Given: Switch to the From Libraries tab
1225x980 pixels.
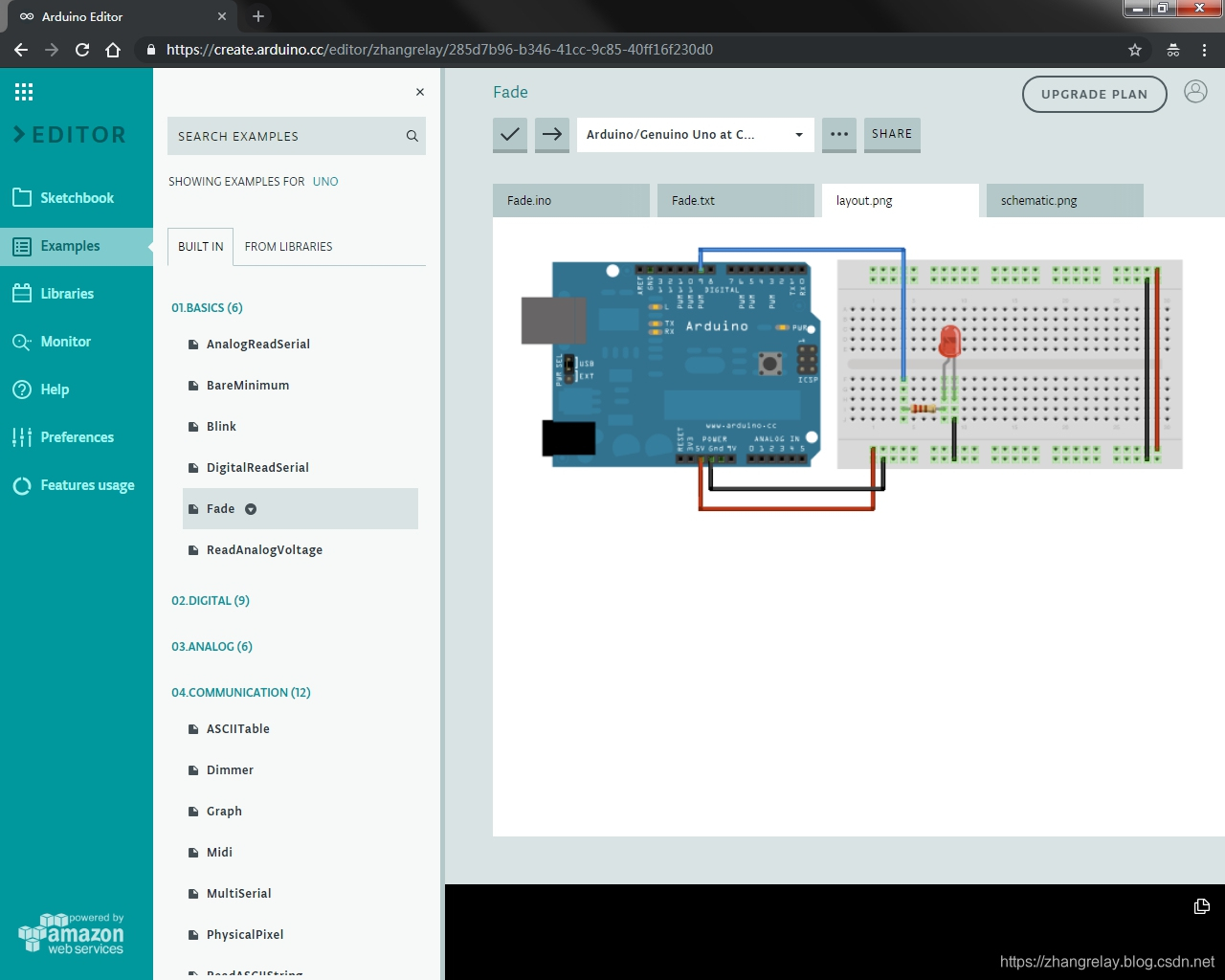Looking at the screenshot, I should 288,246.
